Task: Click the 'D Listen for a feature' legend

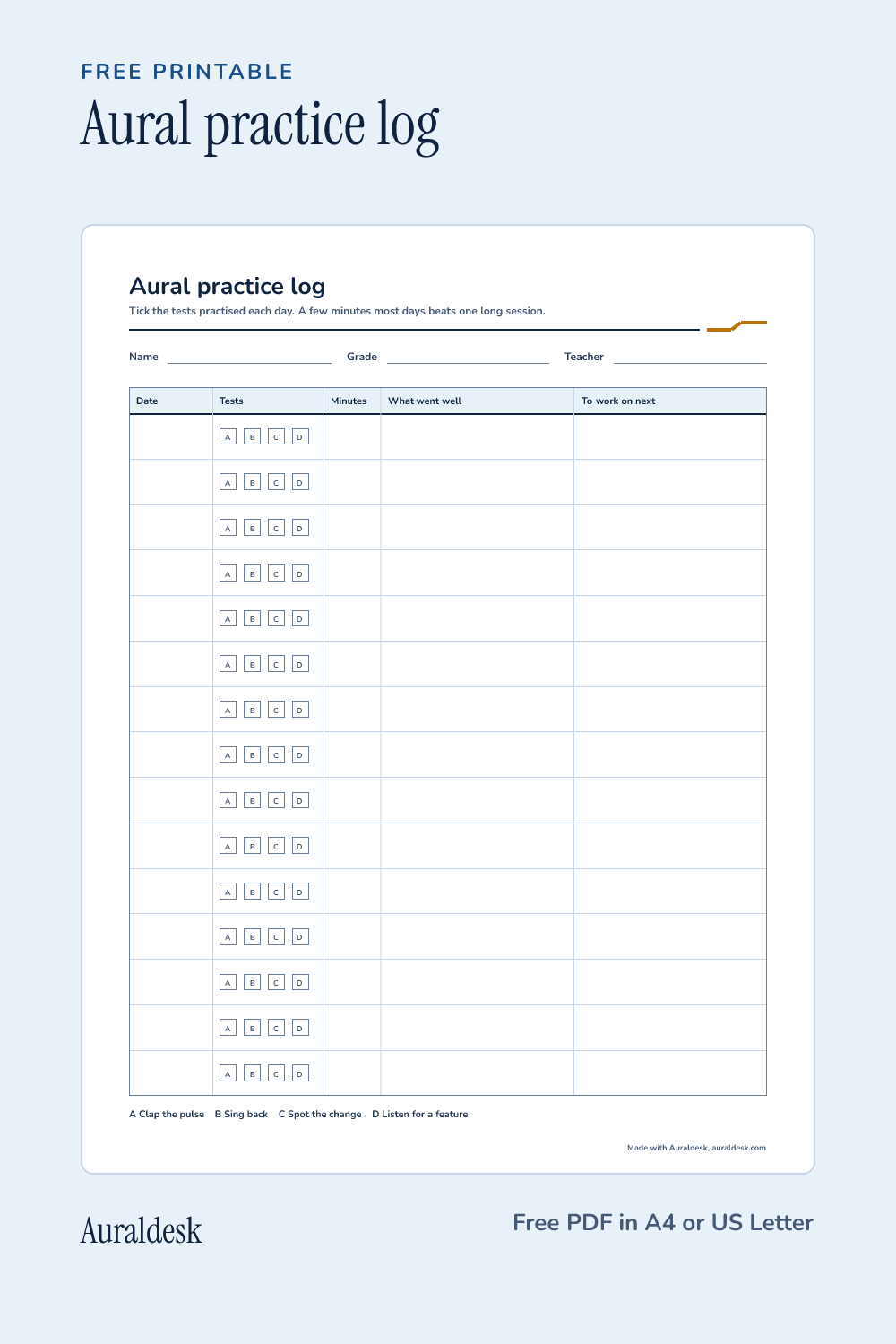Action: pyautogui.click(x=420, y=1115)
